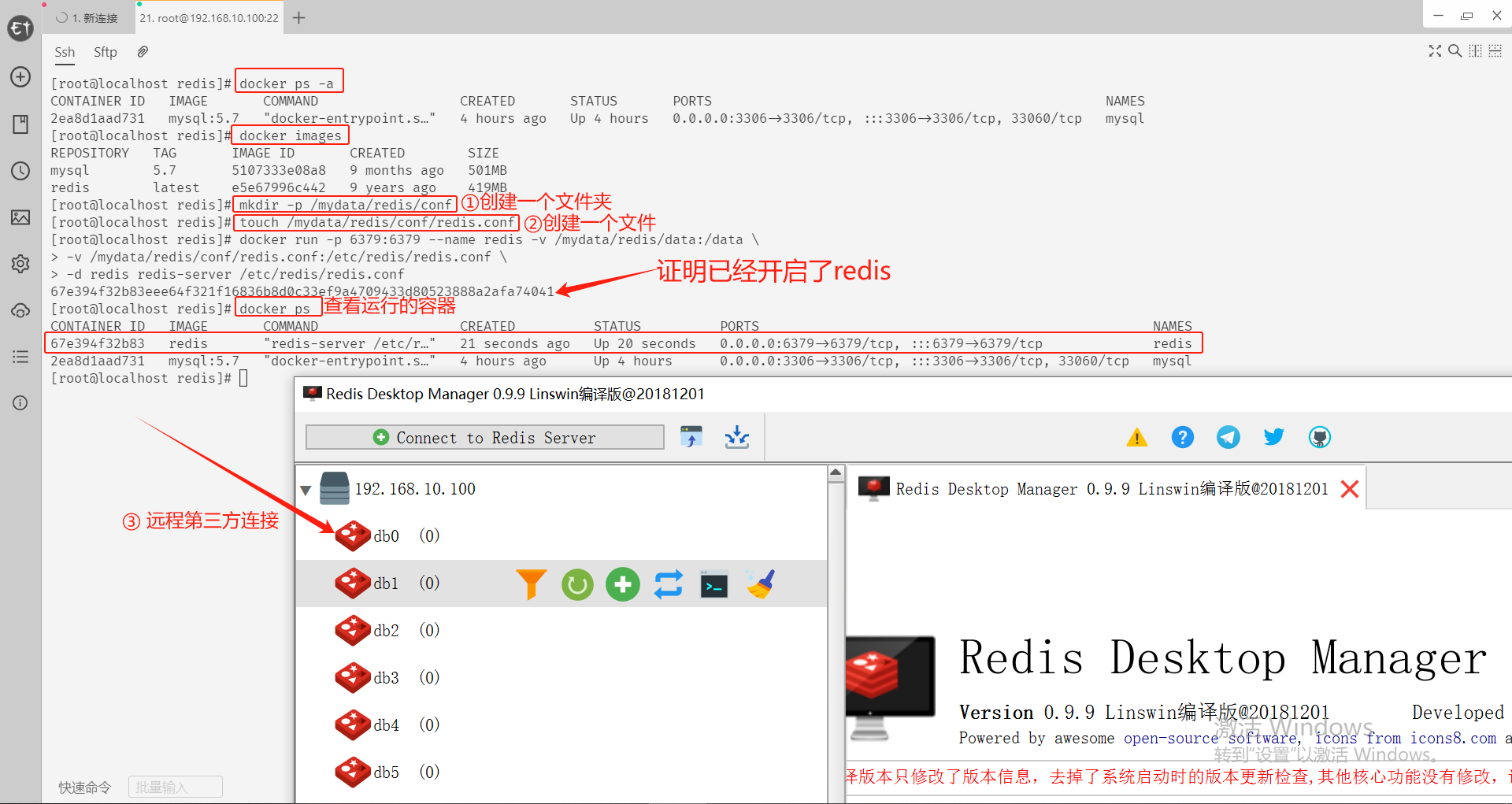Click the 快速命令 label at the bottom
Screen dimensions: 1512x804
coord(85,787)
